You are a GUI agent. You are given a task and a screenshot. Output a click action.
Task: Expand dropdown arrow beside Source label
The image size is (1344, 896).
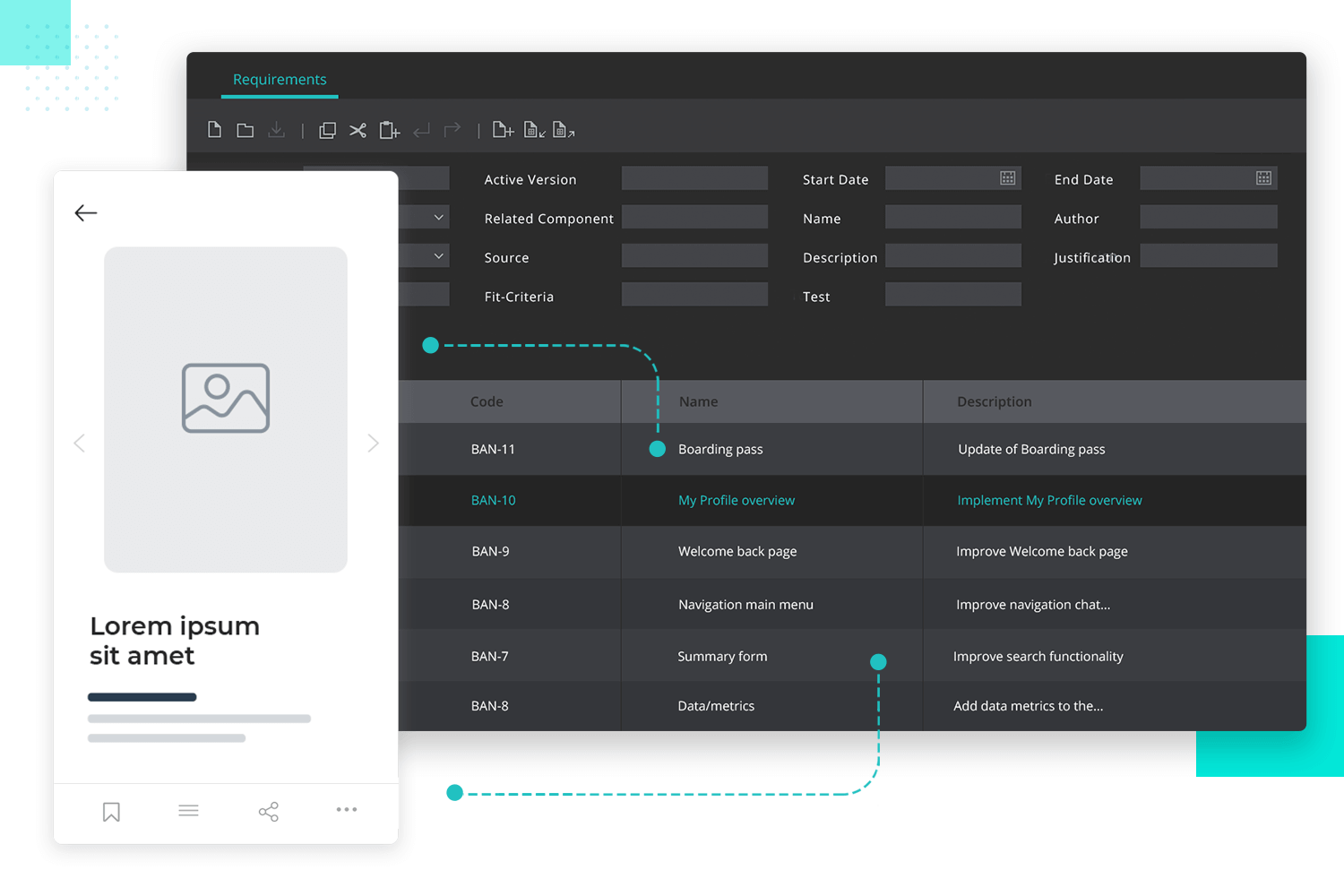pyautogui.click(x=438, y=256)
